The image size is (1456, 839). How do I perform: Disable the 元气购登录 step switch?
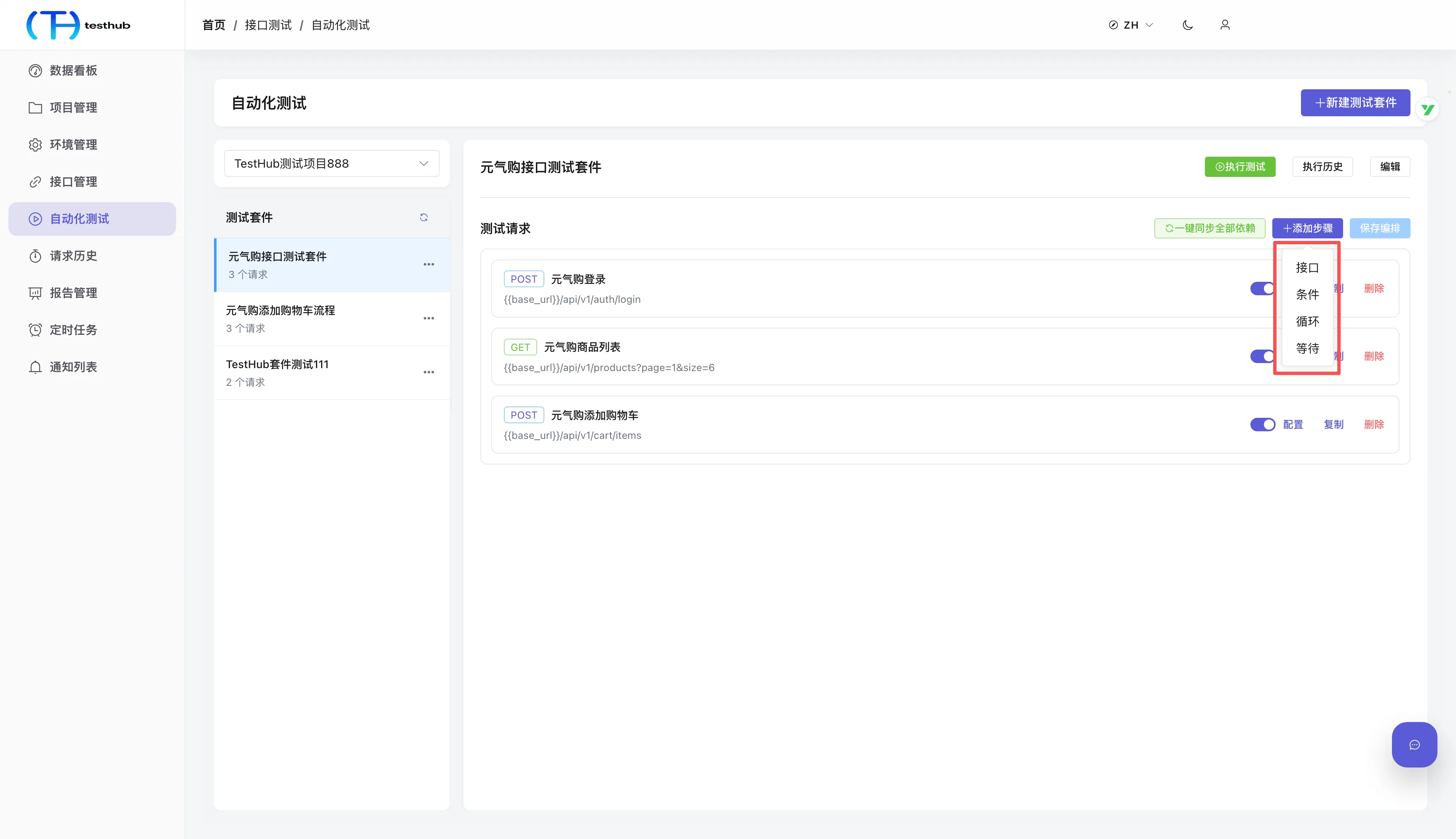point(1261,289)
